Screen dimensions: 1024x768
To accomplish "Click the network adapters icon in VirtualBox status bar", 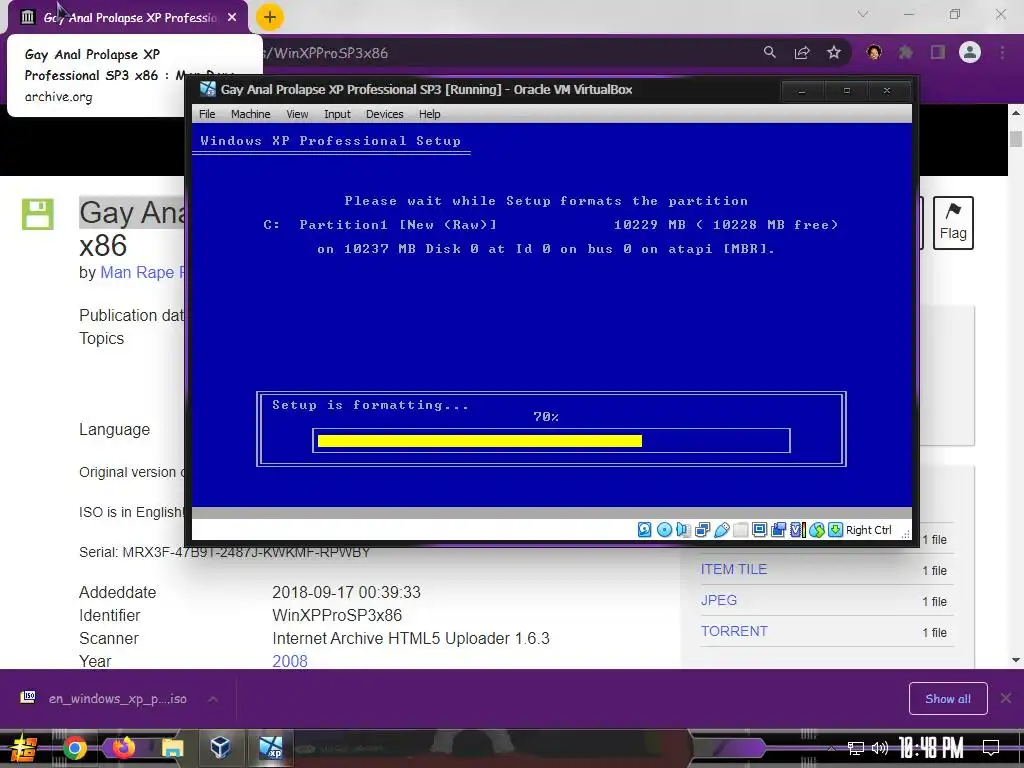I will click(703, 530).
